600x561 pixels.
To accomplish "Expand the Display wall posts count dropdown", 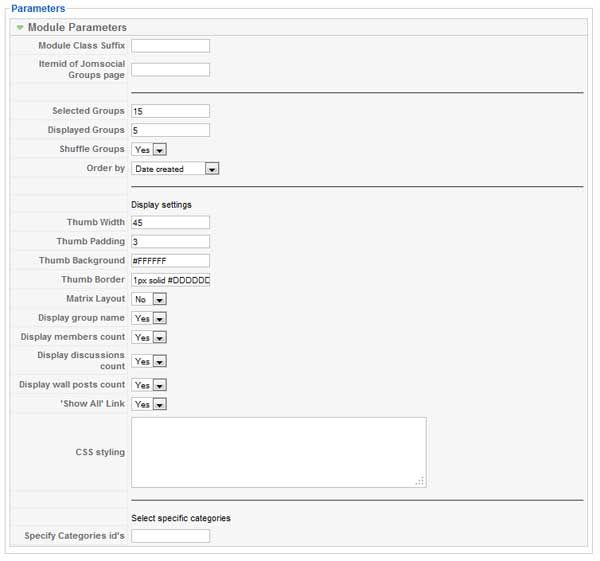I will 149,385.
